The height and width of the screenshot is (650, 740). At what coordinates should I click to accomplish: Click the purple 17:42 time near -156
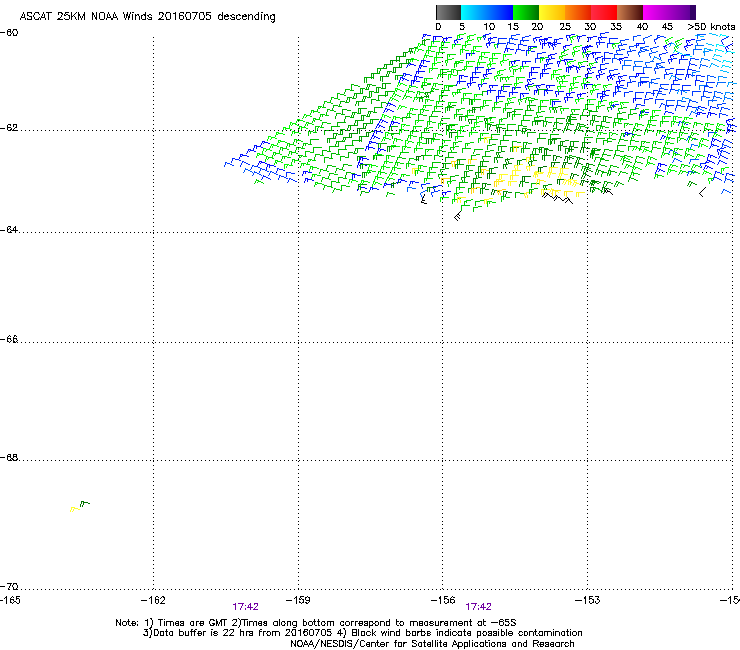479,607
